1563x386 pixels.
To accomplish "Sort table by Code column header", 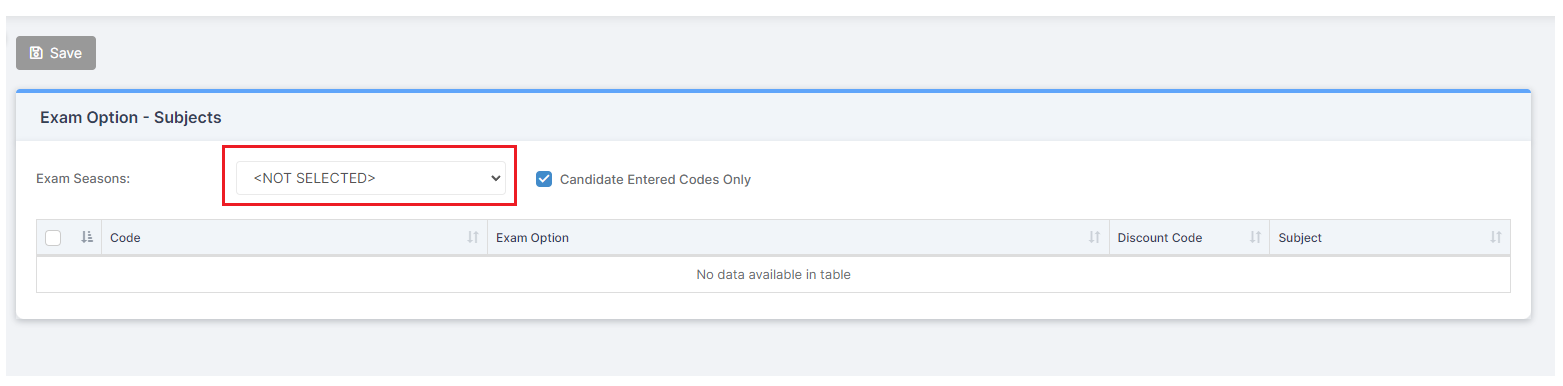I will click(125, 238).
